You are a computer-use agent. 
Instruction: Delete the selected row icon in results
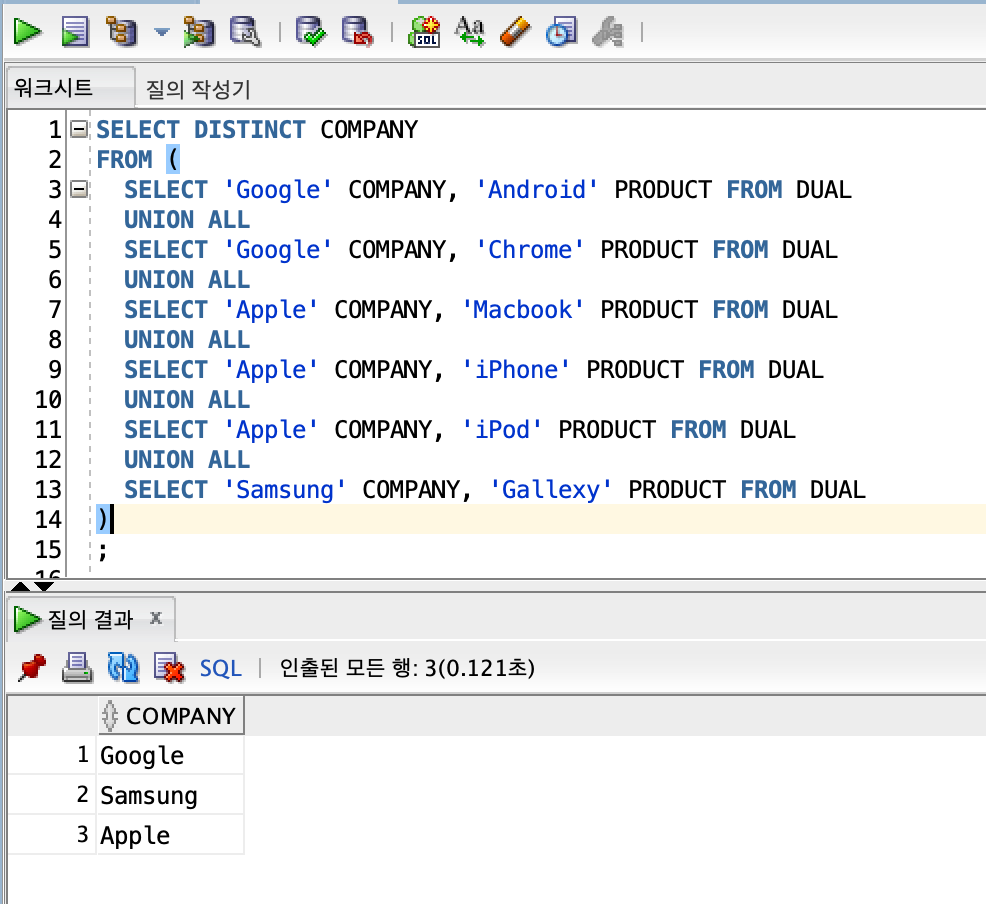[x=169, y=668]
